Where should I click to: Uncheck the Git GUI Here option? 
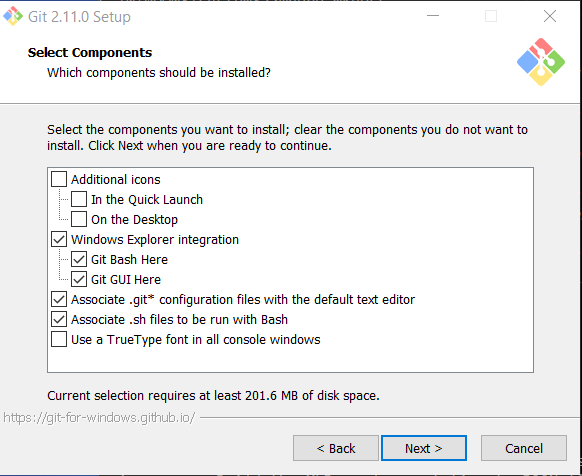(79, 280)
